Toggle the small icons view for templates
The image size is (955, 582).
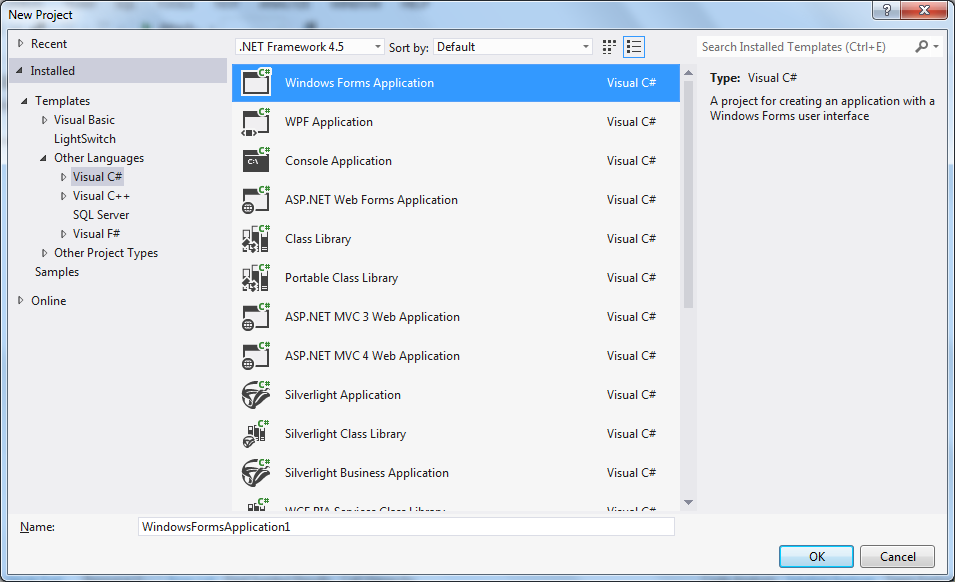(608, 46)
